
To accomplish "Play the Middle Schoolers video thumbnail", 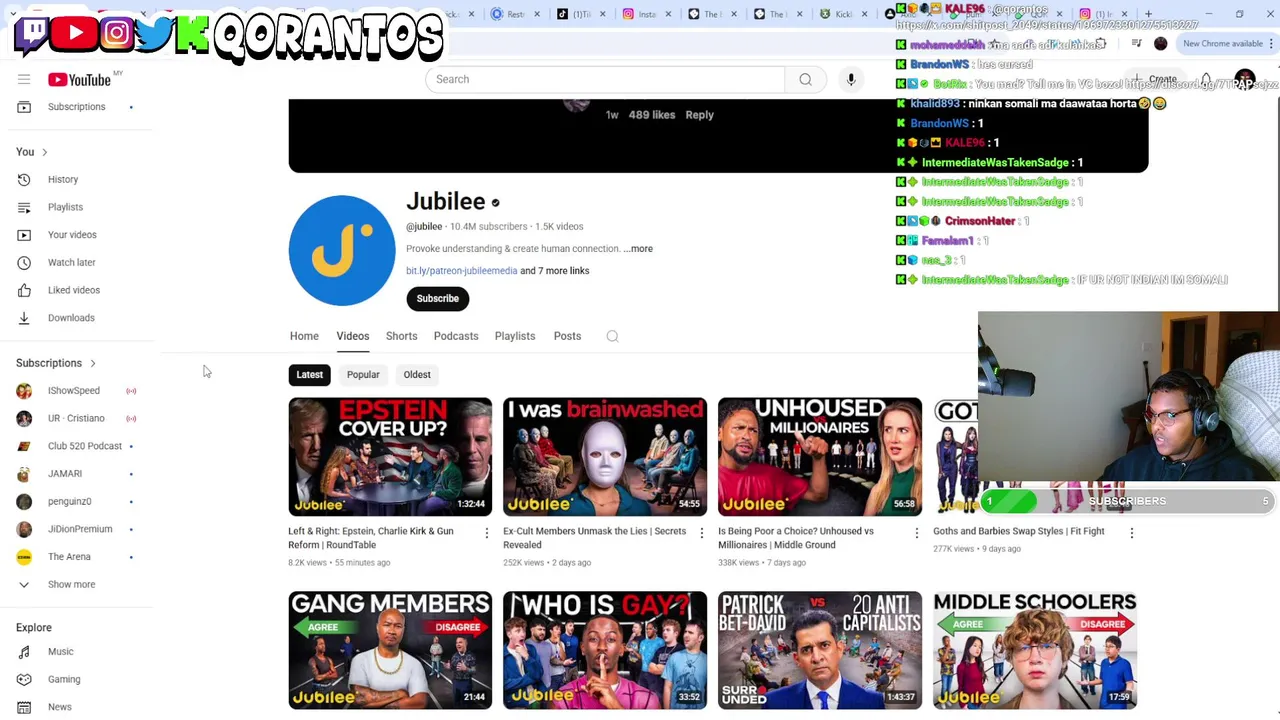I will coord(1035,650).
